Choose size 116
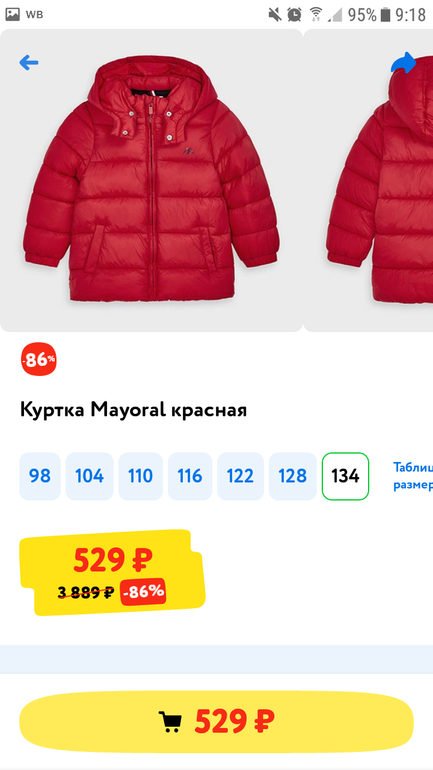433x770 pixels. click(190, 476)
